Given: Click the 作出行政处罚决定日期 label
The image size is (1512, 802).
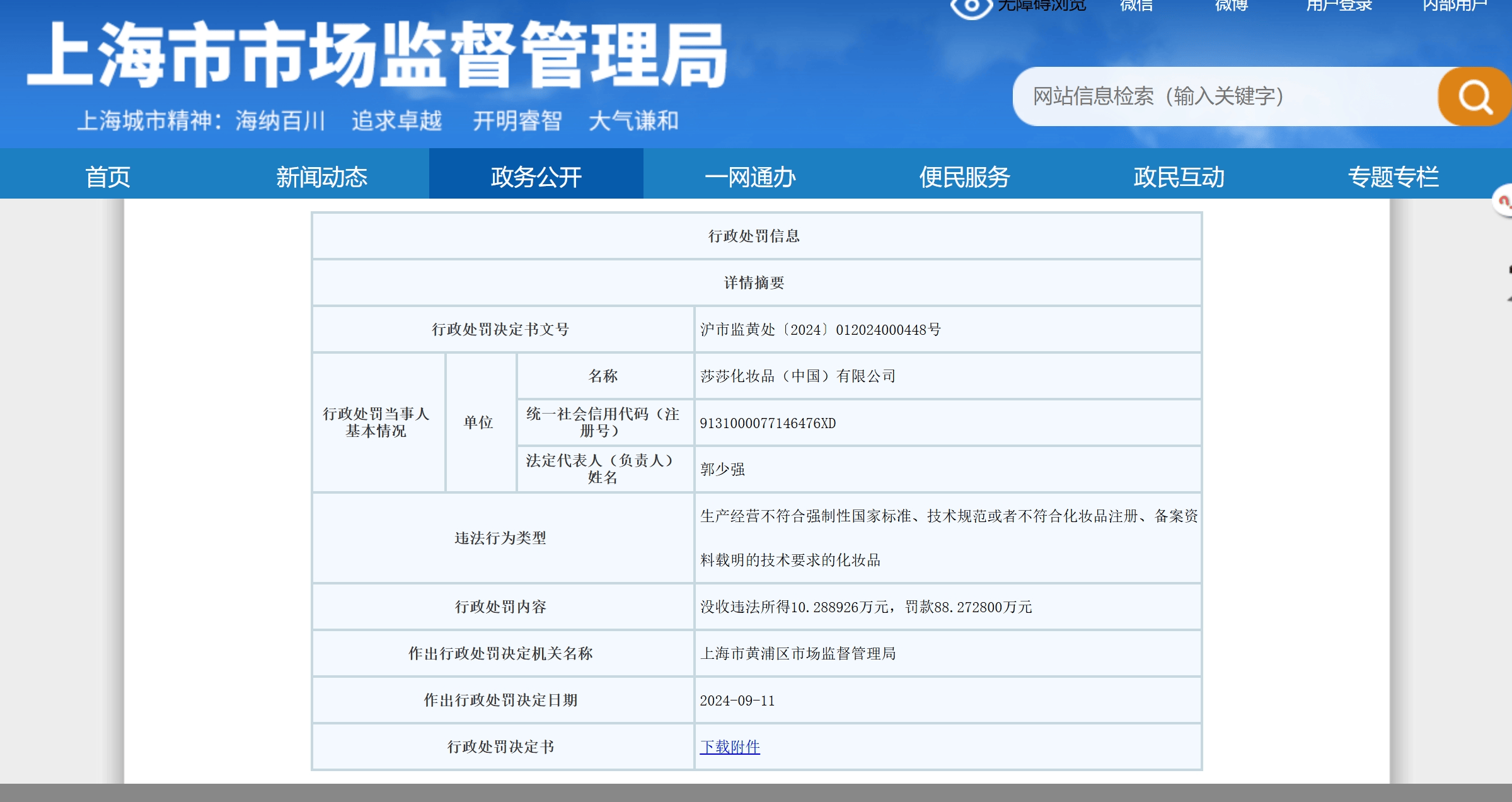Looking at the screenshot, I should (502, 700).
